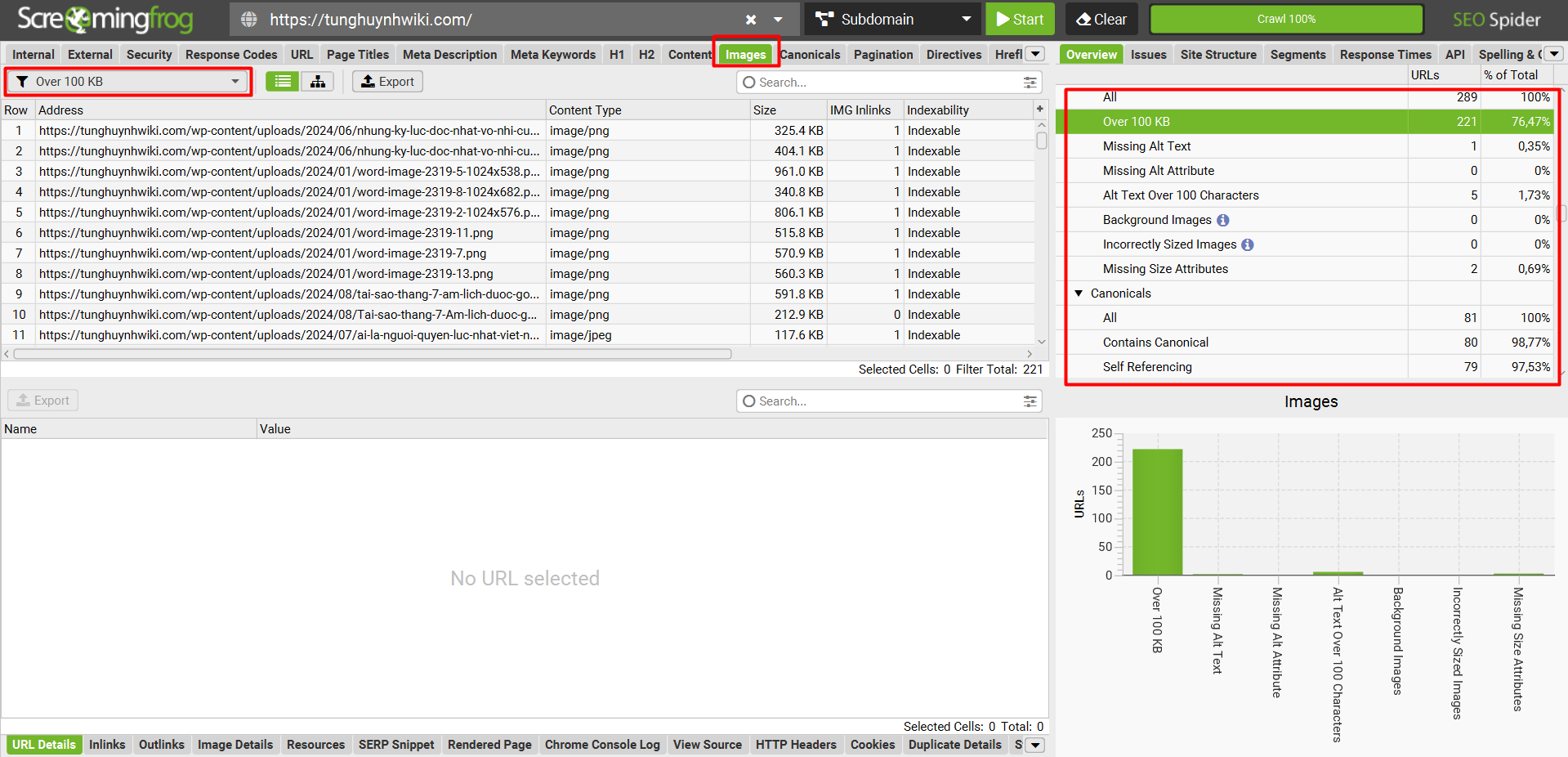Clear the URL field with the X icon

tap(750, 20)
